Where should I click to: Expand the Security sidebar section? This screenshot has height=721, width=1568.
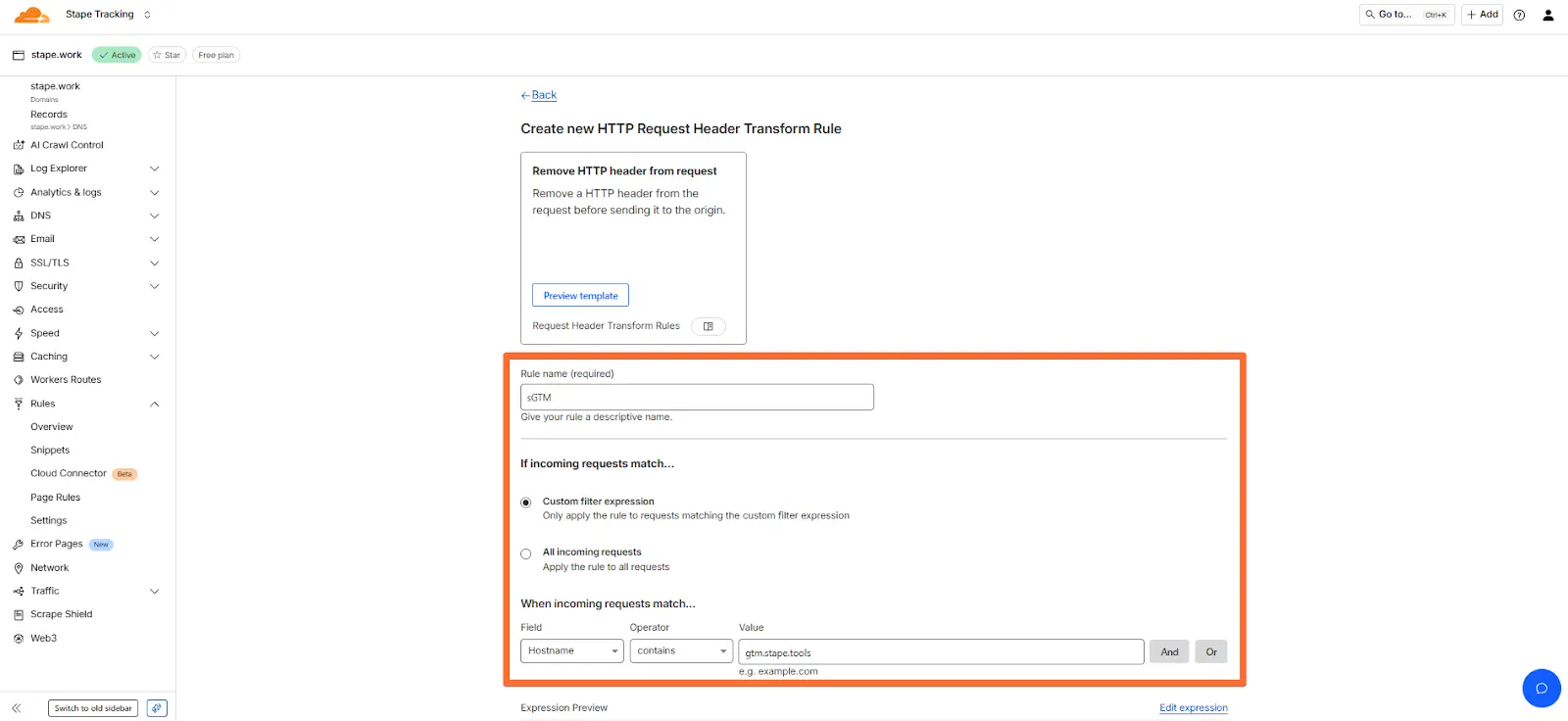[x=154, y=286]
